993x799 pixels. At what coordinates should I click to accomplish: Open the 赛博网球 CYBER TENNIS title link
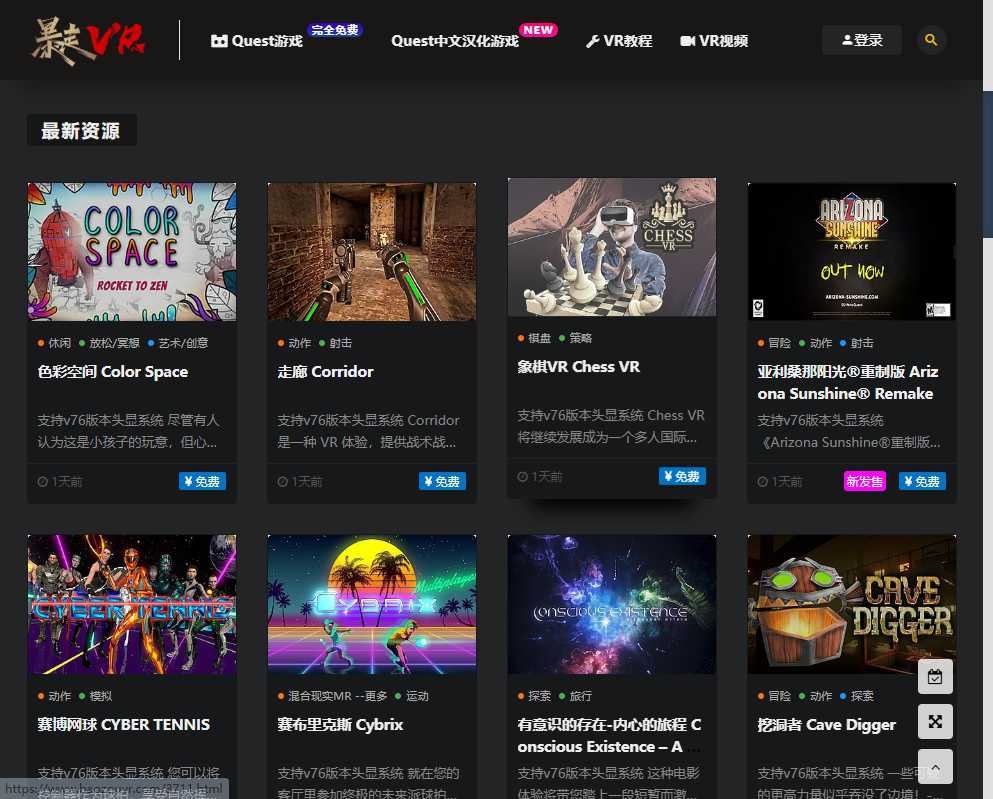click(123, 724)
